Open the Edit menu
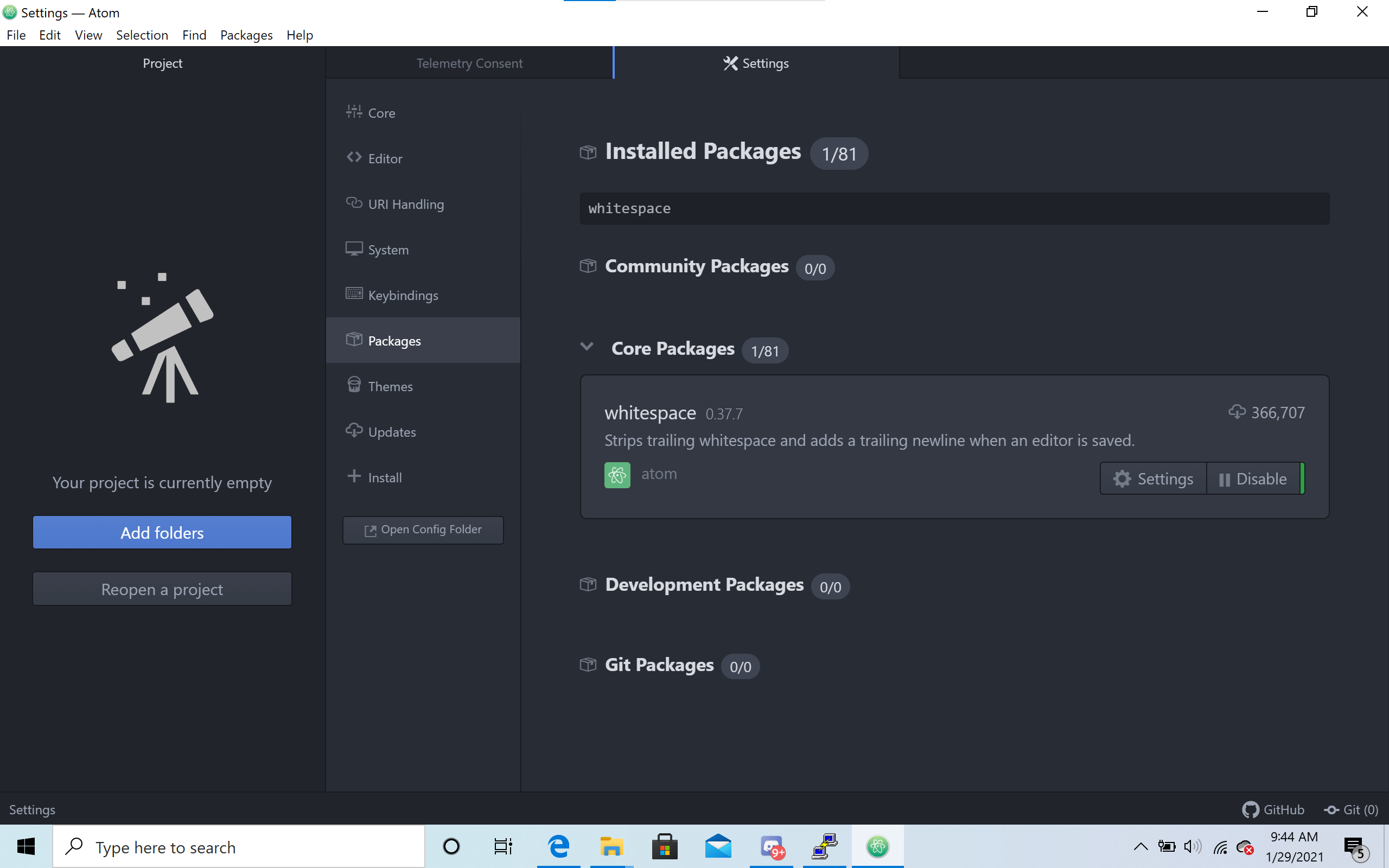 tap(50, 35)
